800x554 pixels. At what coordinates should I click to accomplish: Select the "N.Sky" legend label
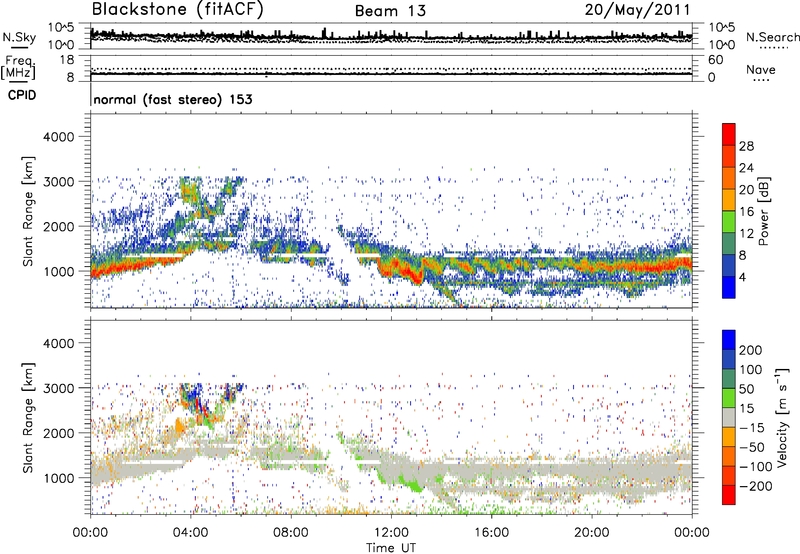pyautogui.click(x=19, y=37)
